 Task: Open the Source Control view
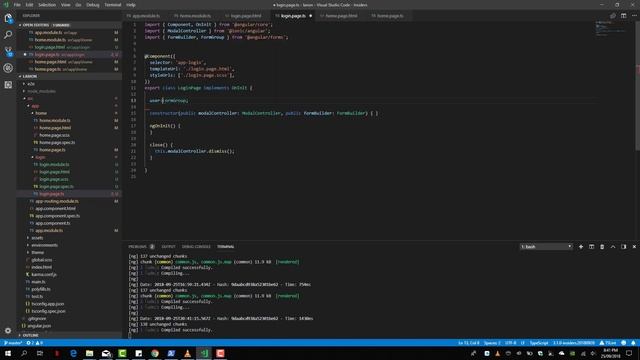point(8,51)
